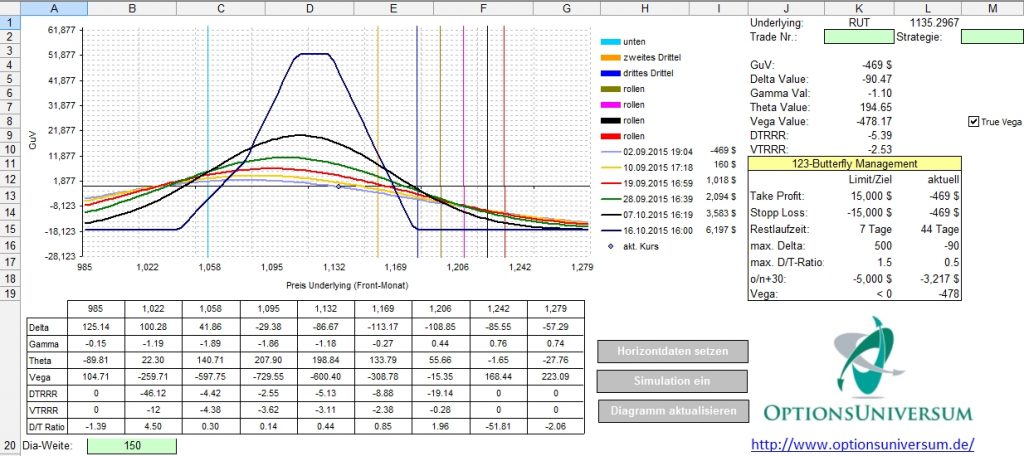Select the green Trade Nr. input cell

click(854, 37)
